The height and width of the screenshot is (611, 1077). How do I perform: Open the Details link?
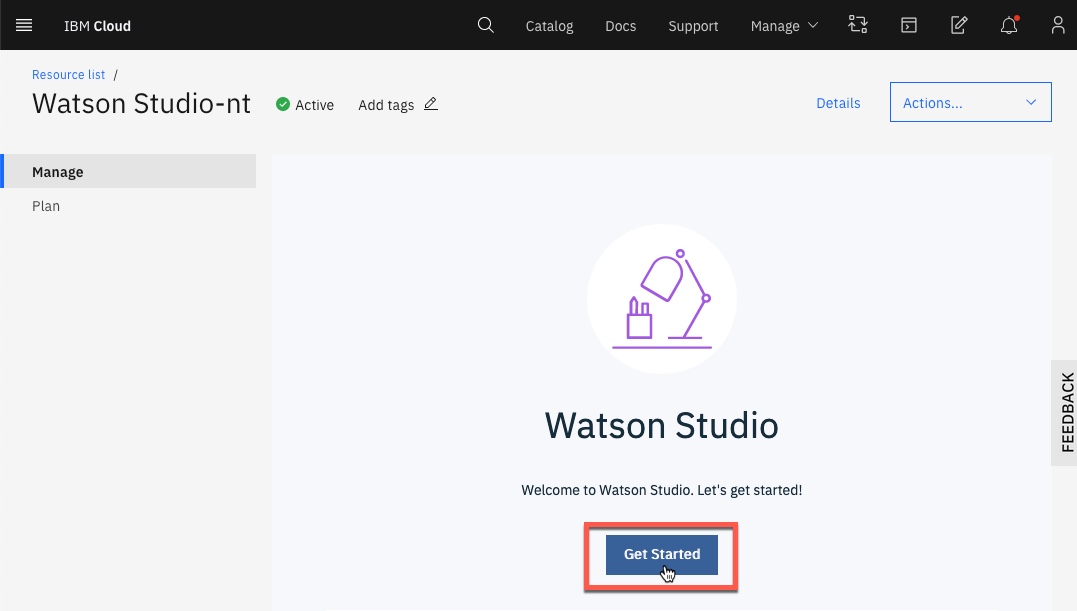838,103
